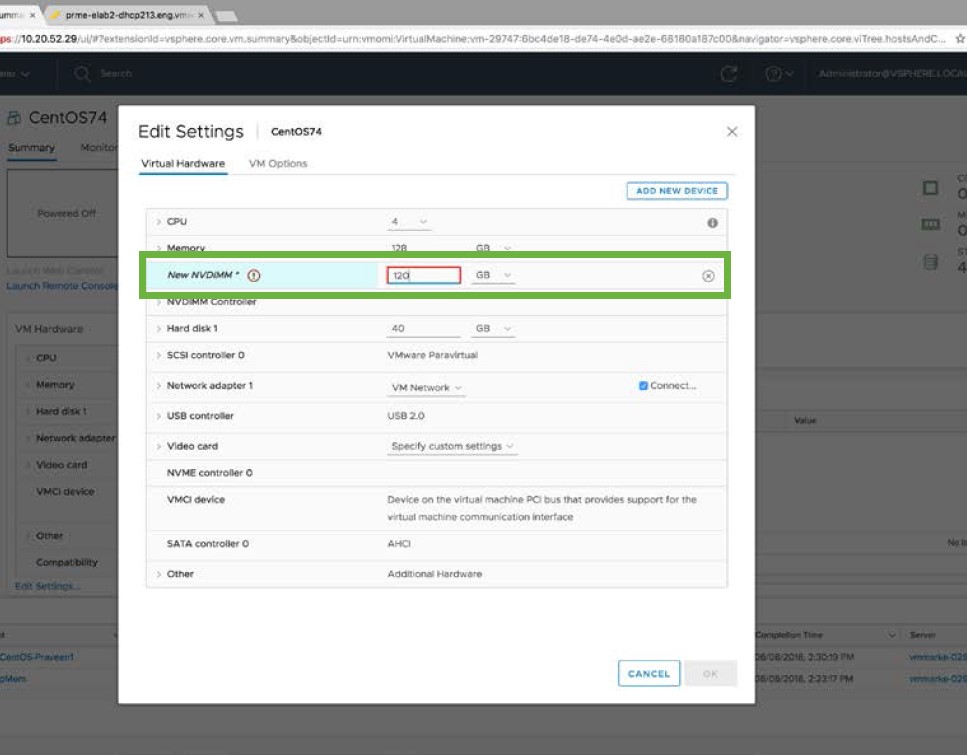Switch to the VM Options tab
The image size is (967, 755).
[278, 163]
